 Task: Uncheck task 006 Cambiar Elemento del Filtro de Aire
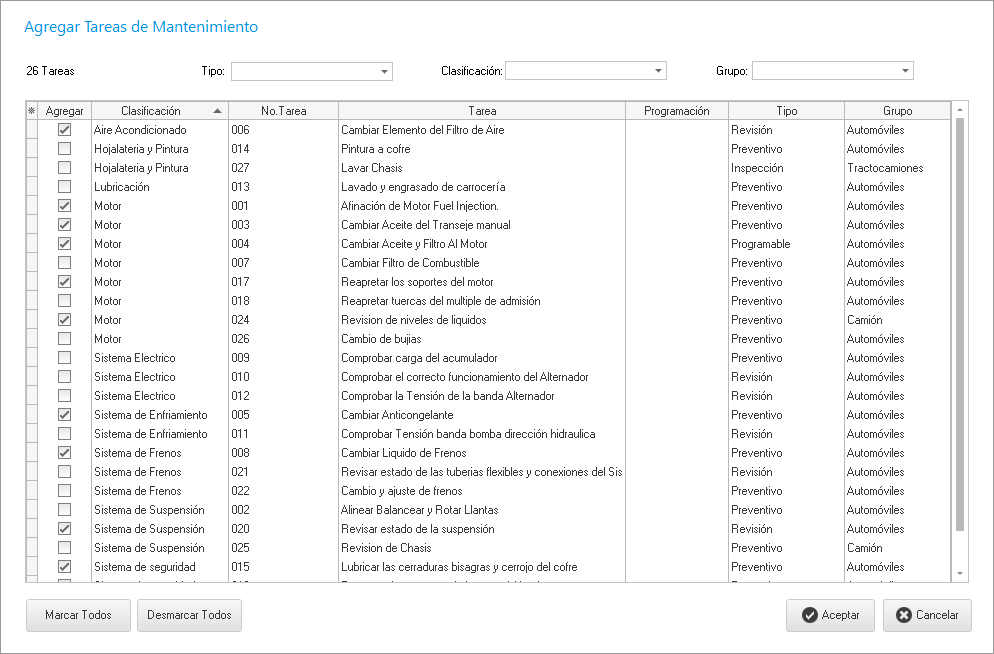[65, 130]
